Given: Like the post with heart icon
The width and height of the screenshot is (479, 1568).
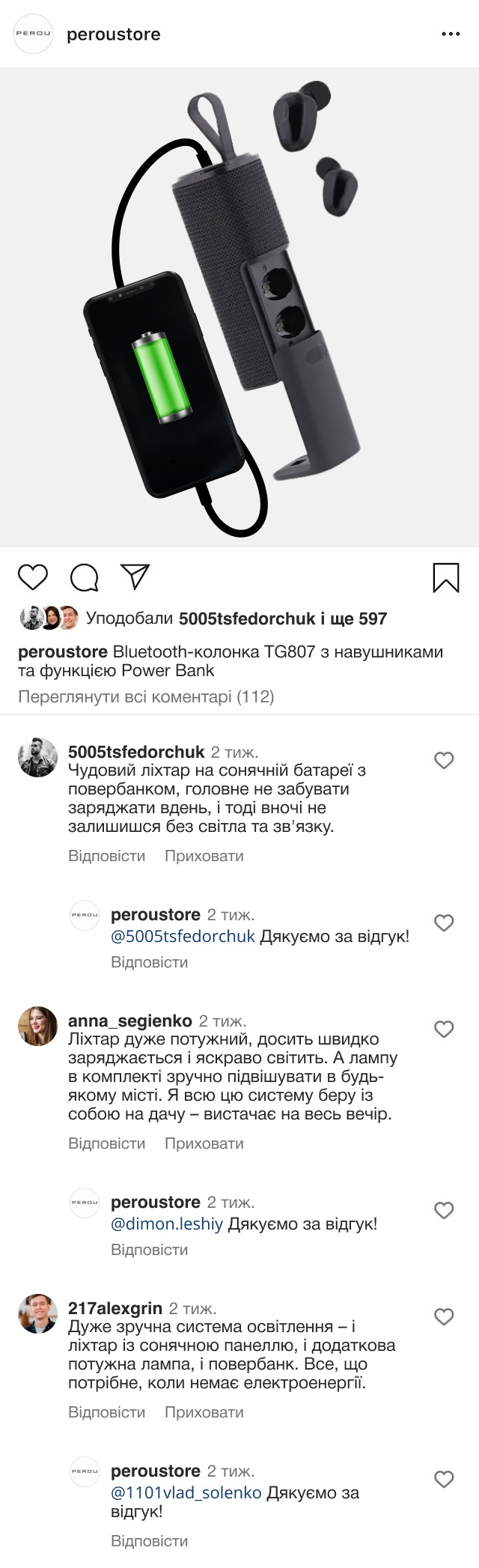Looking at the screenshot, I should click(32, 577).
